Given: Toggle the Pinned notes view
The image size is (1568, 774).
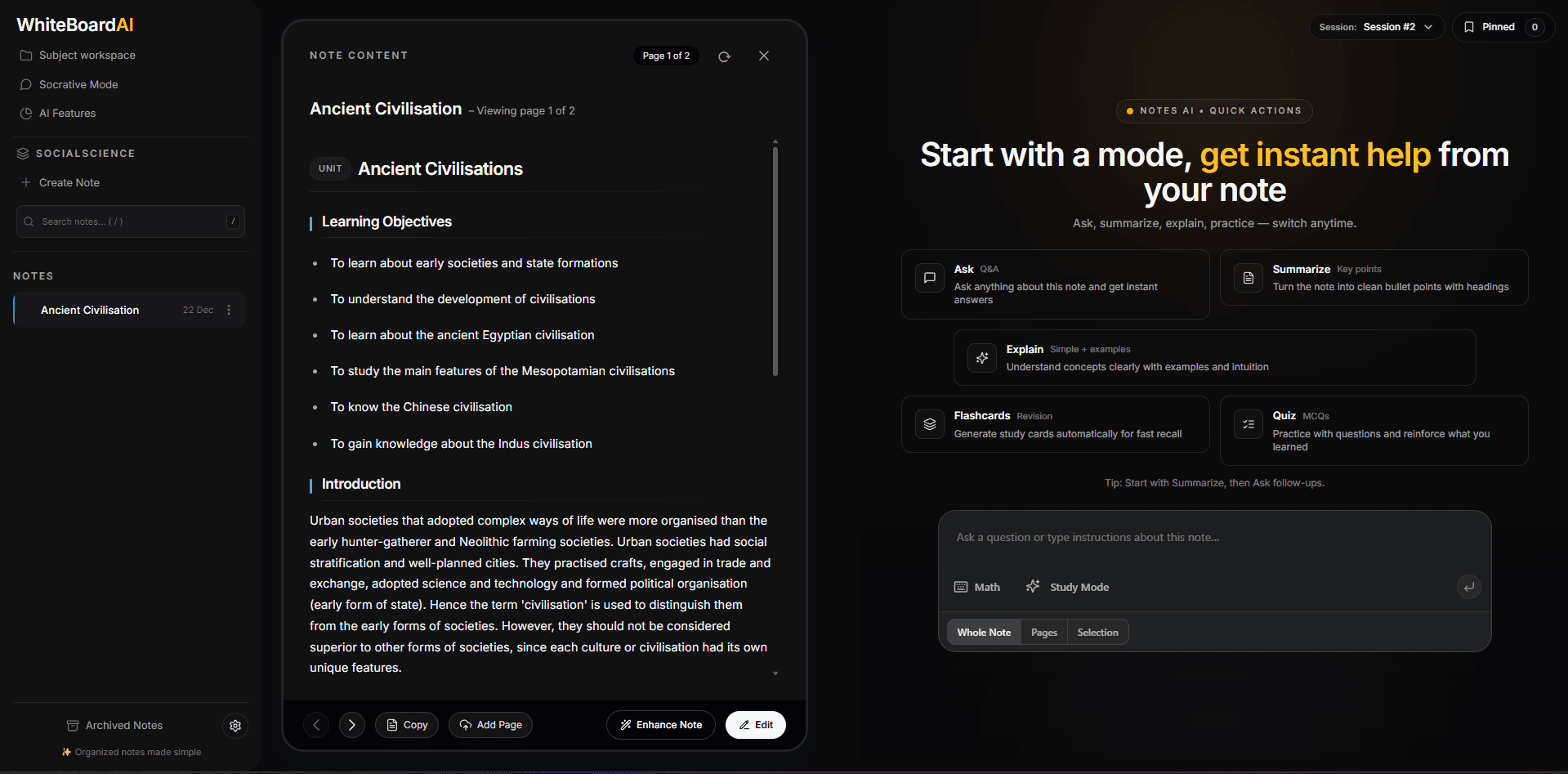Looking at the screenshot, I should [1502, 26].
